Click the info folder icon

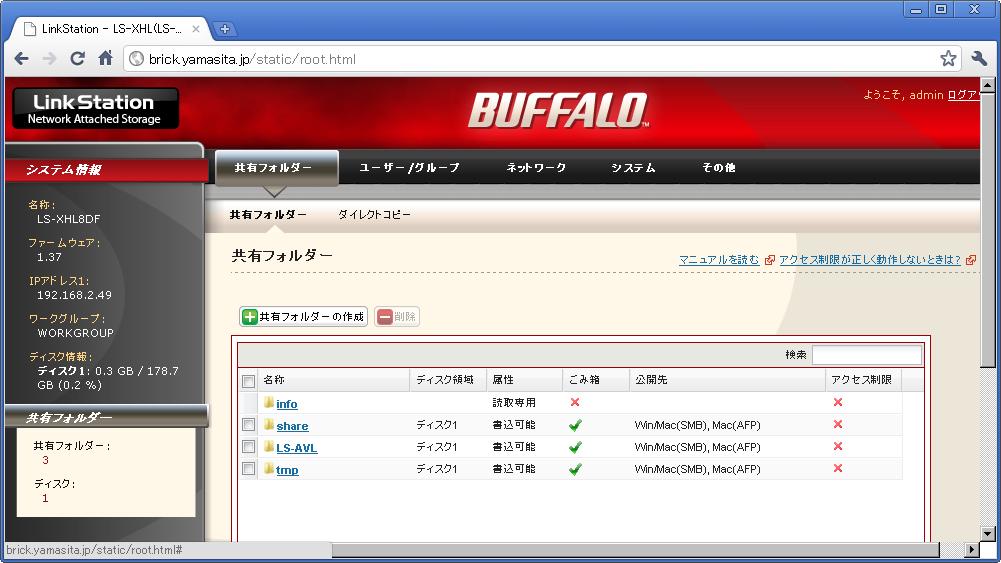269,402
